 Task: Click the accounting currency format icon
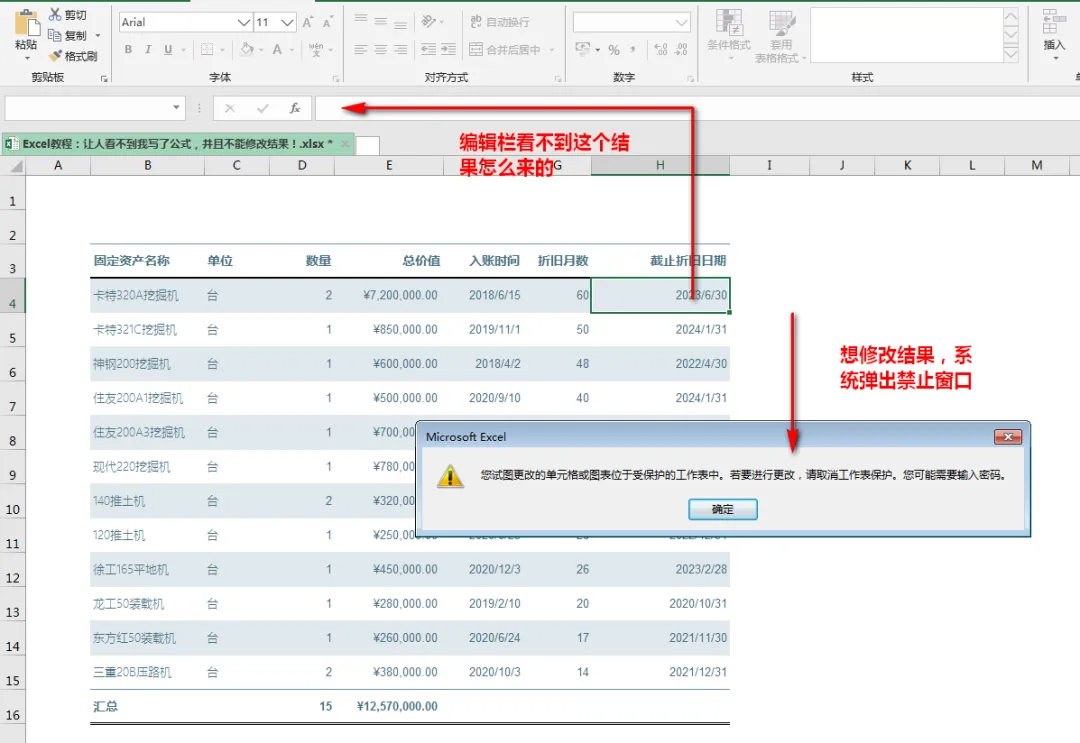point(583,49)
